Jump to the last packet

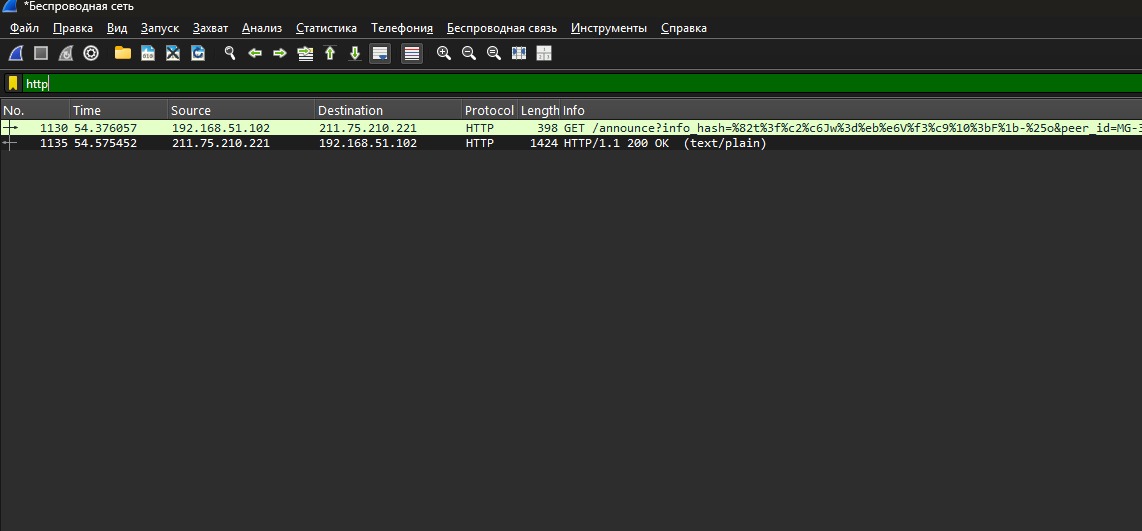point(354,53)
